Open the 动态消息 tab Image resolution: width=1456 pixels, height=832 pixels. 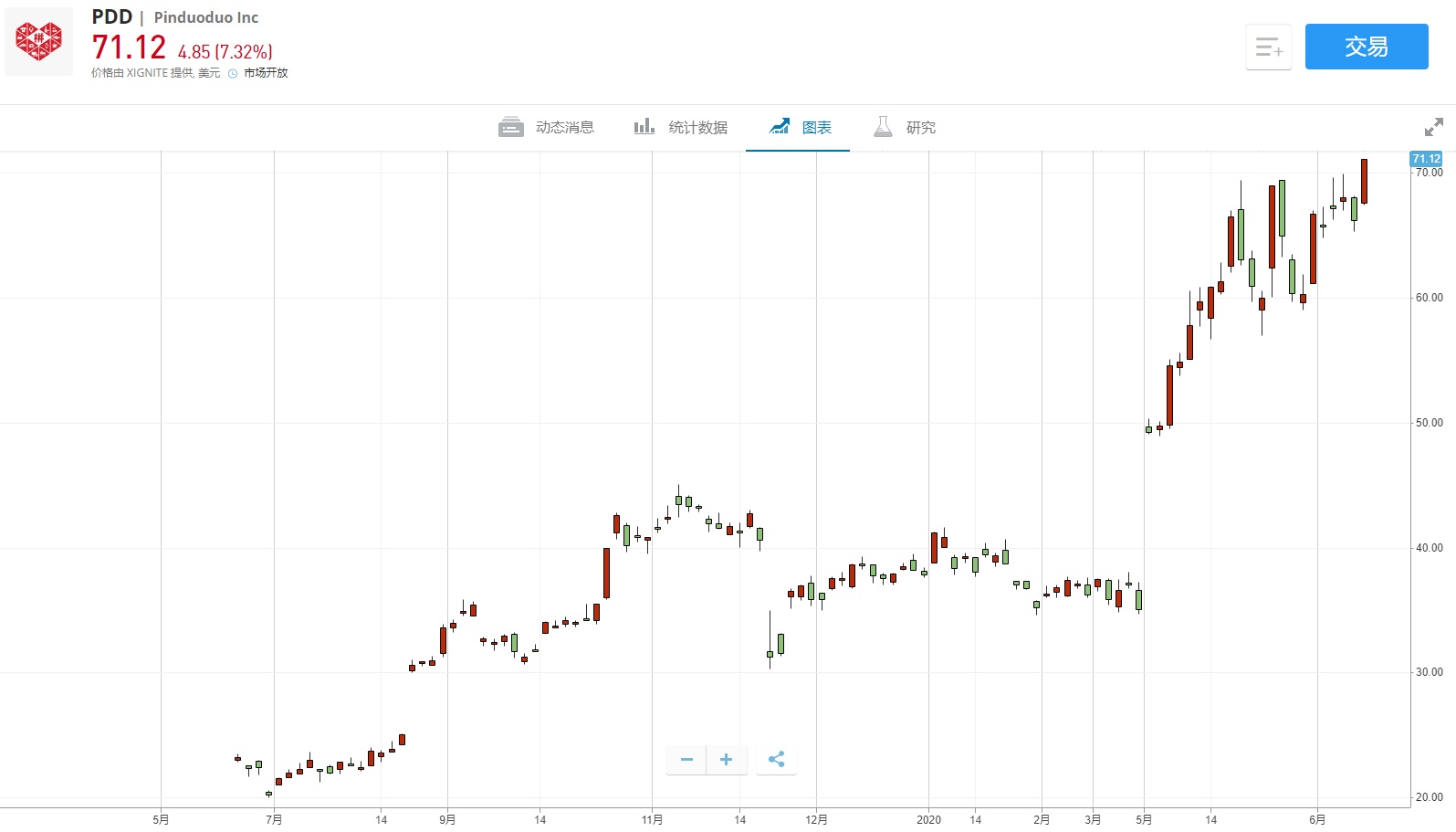[564, 128]
